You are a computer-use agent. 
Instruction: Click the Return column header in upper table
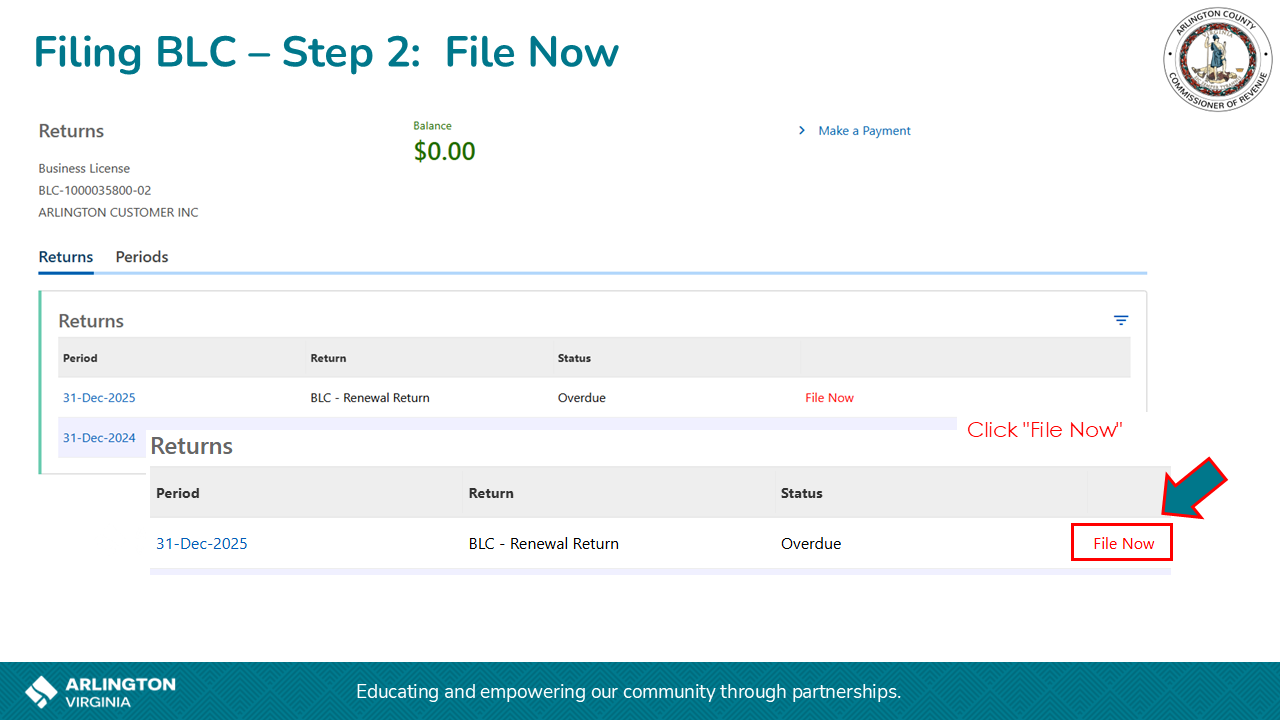(x=328, y=358)
